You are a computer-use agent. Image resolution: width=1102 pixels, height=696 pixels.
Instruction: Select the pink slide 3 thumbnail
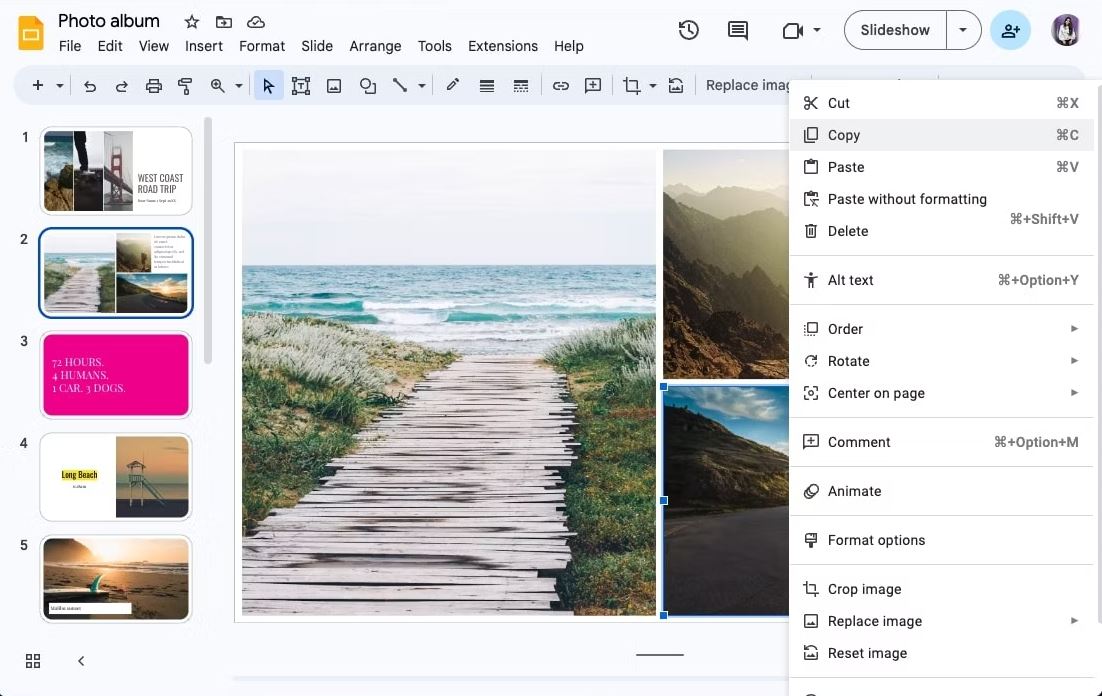[116, 375]
